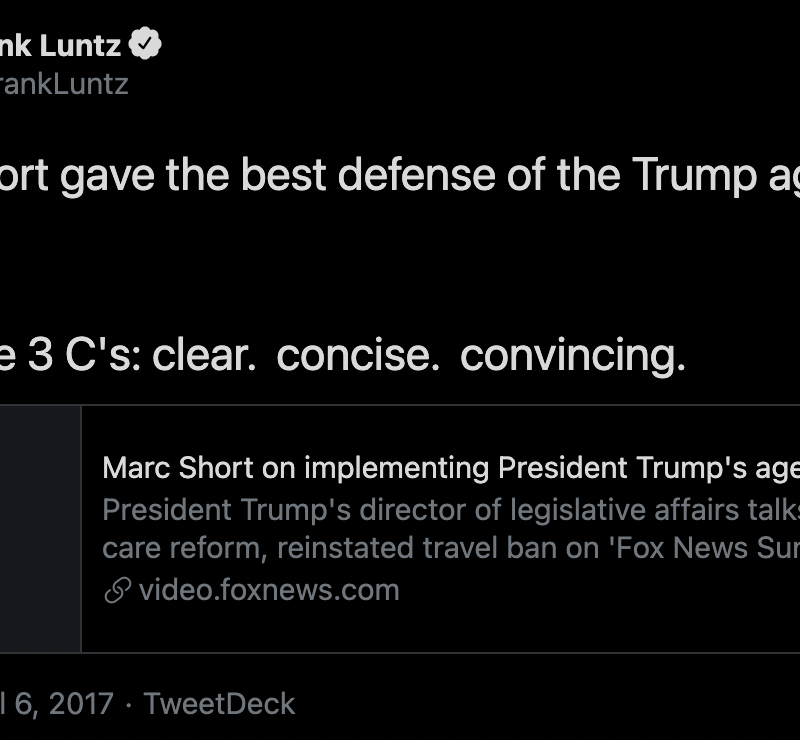Click the TweetDeck source label
This screenshot has width=800, height=740.
tap(220, 704)
